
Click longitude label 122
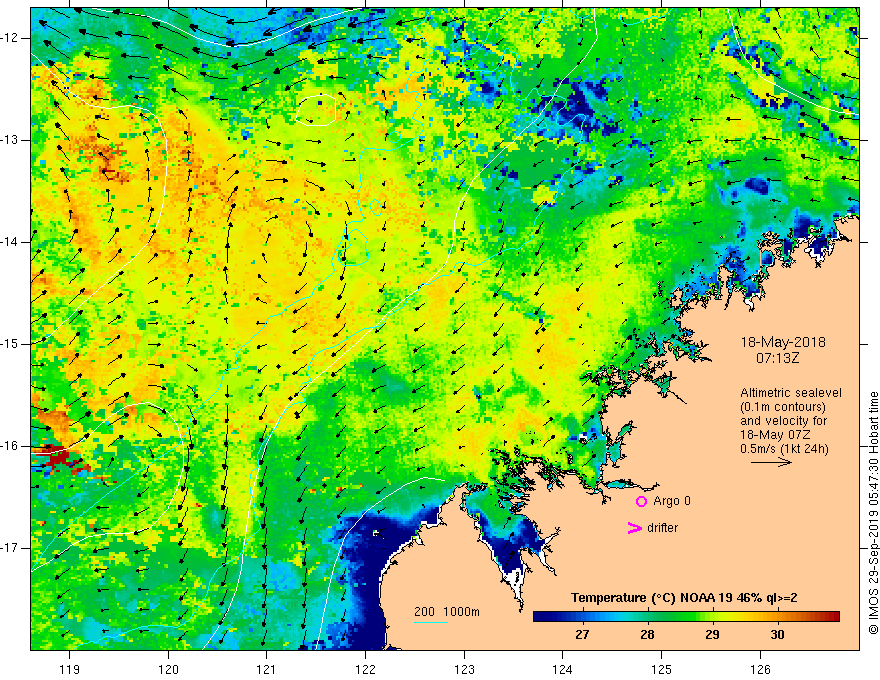click(365, 669)
